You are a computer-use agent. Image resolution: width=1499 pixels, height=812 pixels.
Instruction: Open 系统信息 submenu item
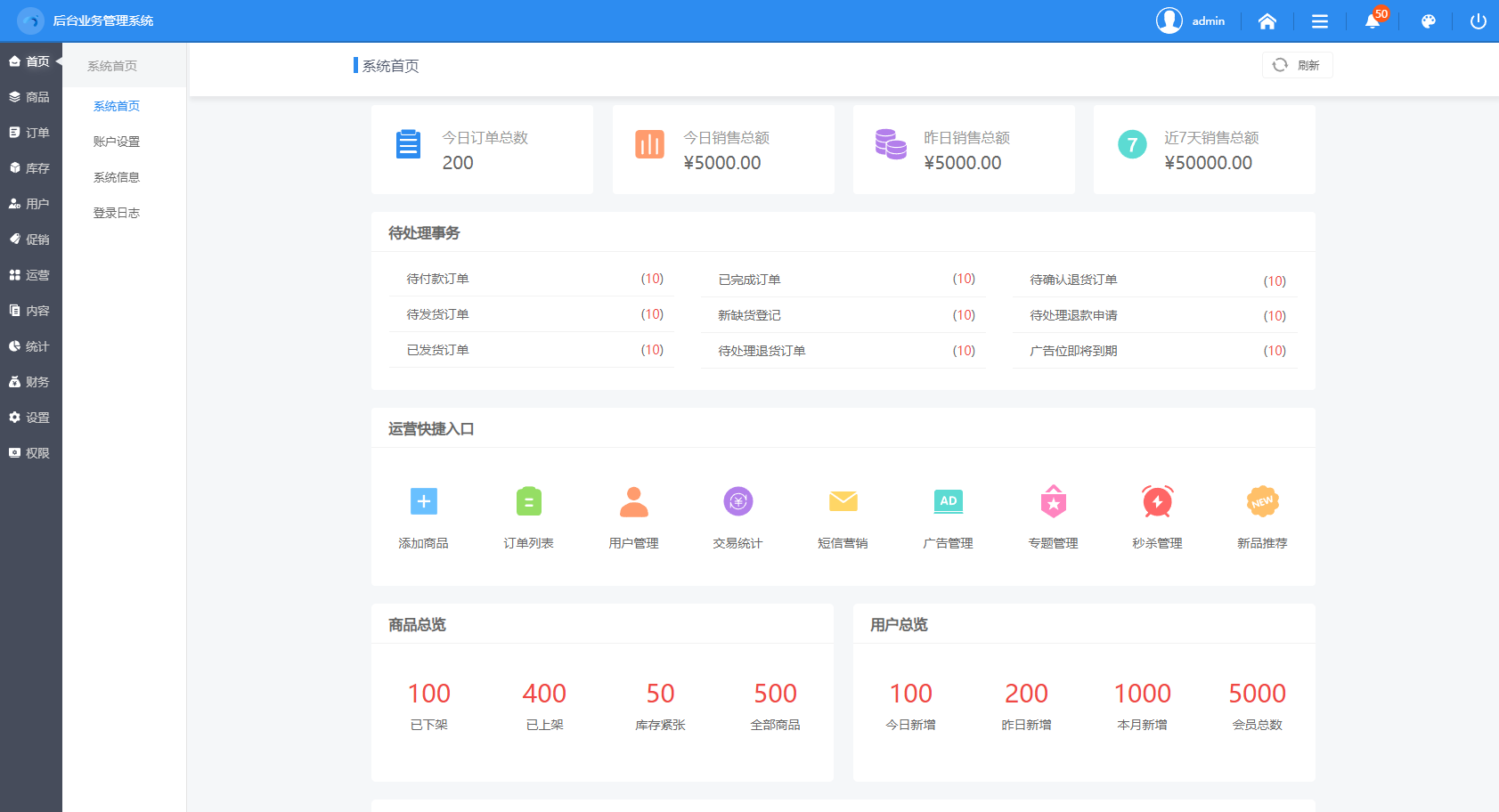[117, 177]
